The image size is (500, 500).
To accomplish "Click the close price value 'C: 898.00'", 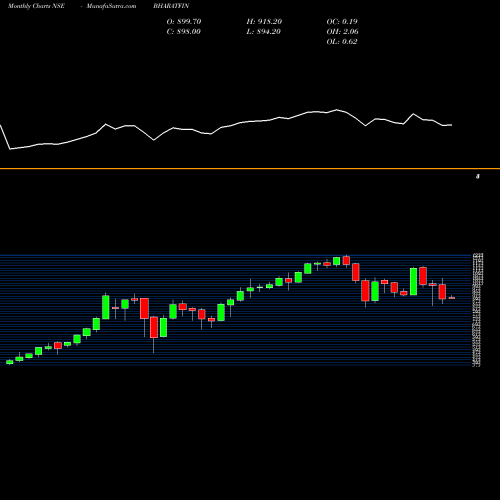I will pos(184,32).
